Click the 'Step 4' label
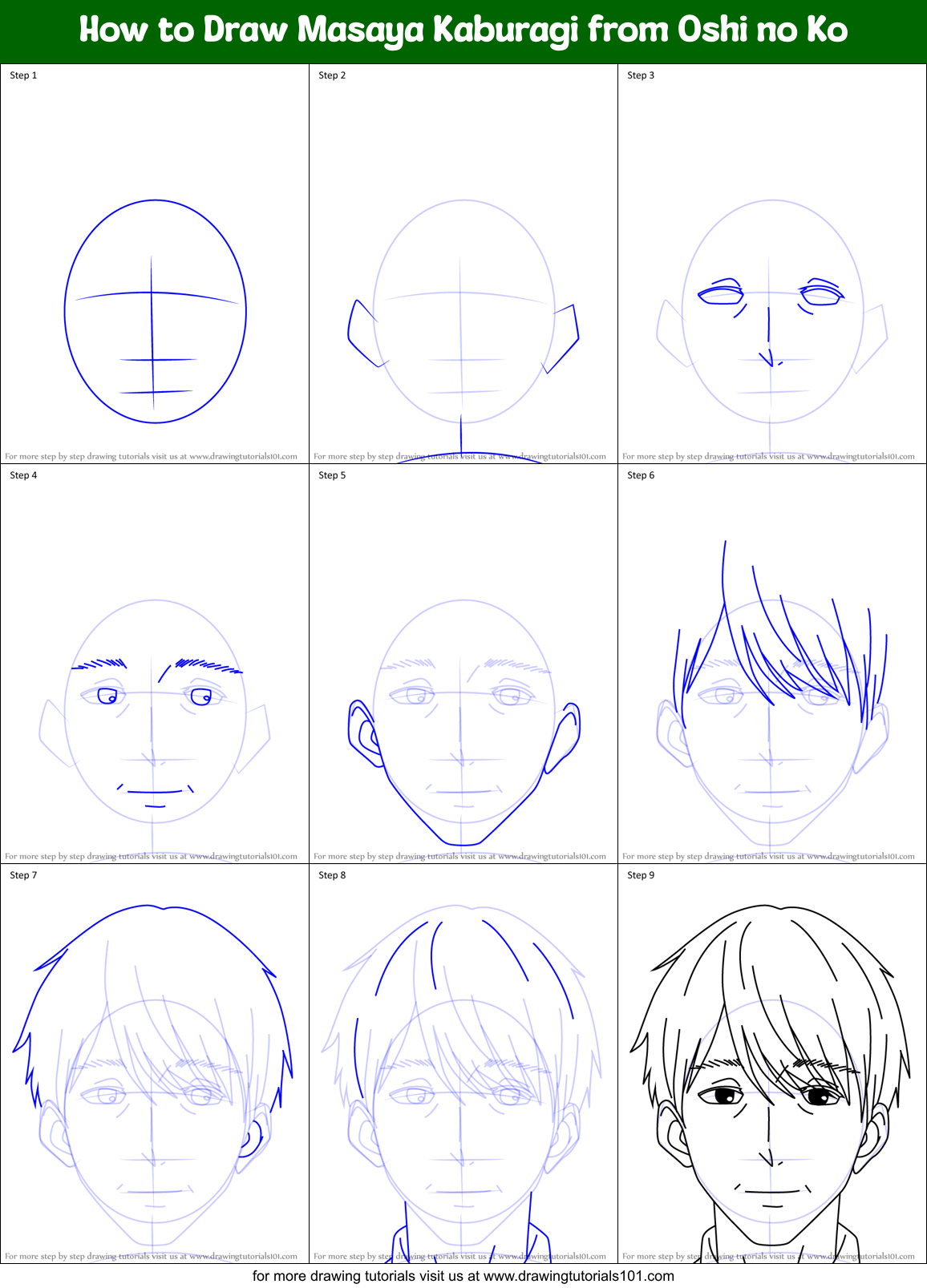The width and height of the screenshot is (927, 1288). coord(23,475)
